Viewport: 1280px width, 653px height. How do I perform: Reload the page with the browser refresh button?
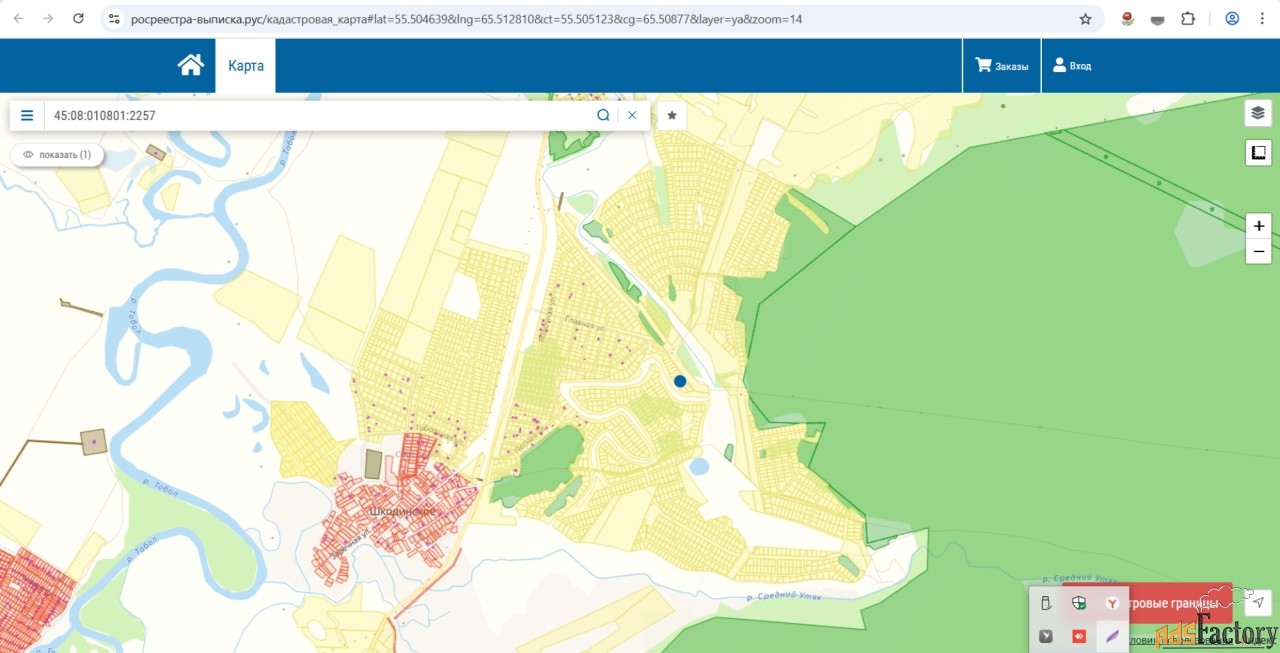point(79,19)
